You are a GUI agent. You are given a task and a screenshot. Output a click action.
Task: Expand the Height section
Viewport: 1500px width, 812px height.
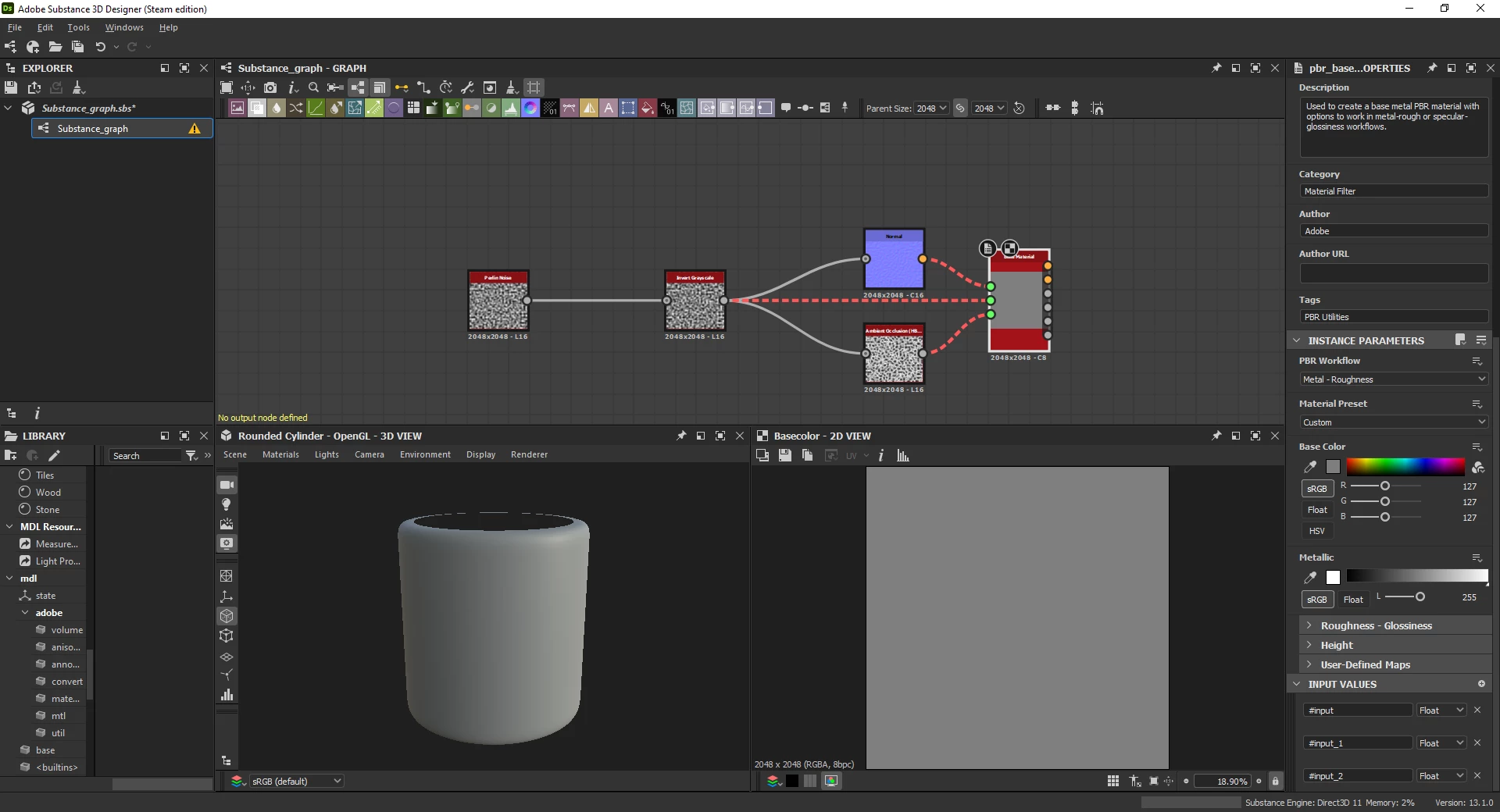1394,645
